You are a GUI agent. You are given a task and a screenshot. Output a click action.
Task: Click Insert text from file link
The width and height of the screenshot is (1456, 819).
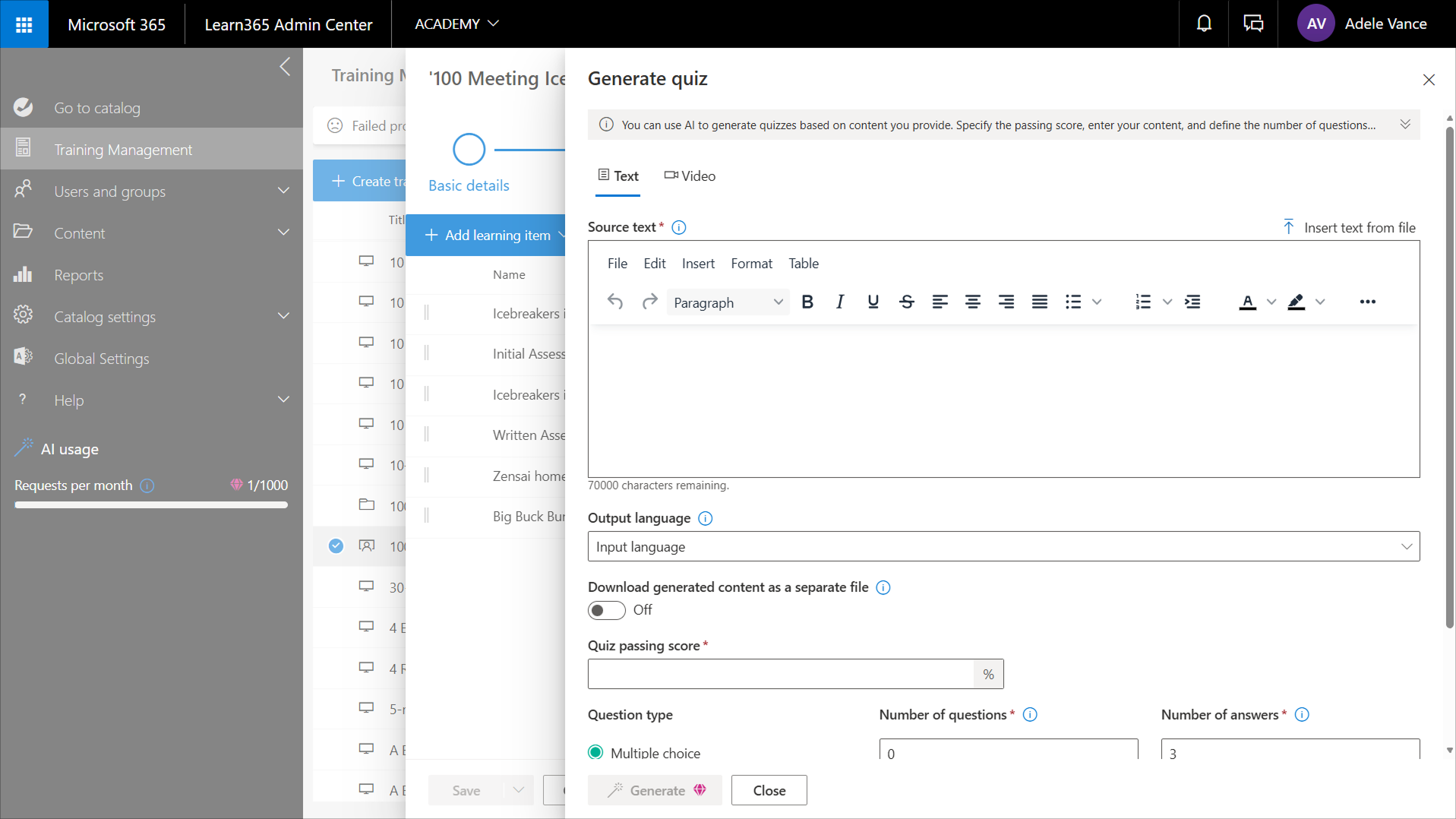pyautogui.click(x=1350, y=227)
